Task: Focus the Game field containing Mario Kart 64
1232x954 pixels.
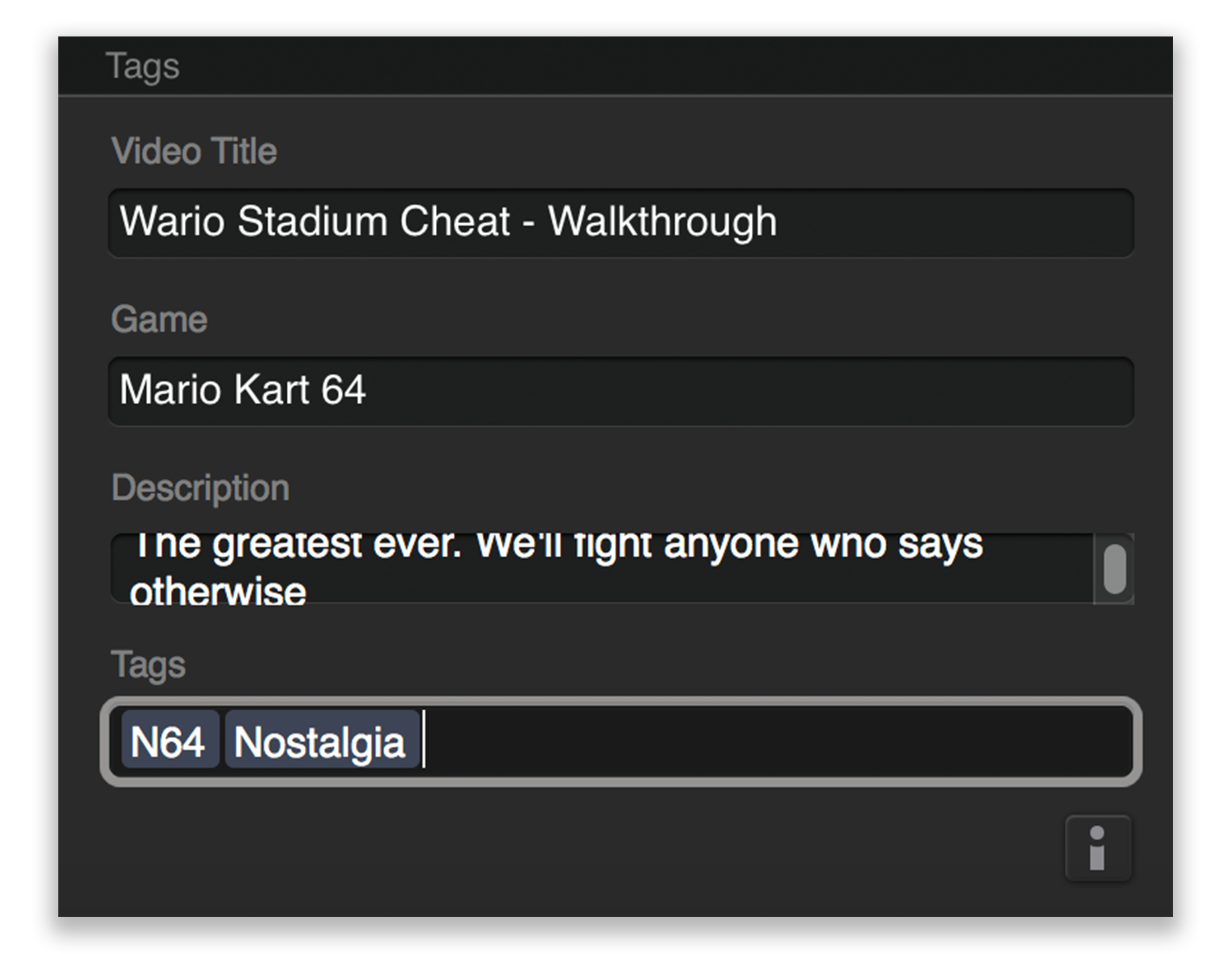Action: [621, 391]
